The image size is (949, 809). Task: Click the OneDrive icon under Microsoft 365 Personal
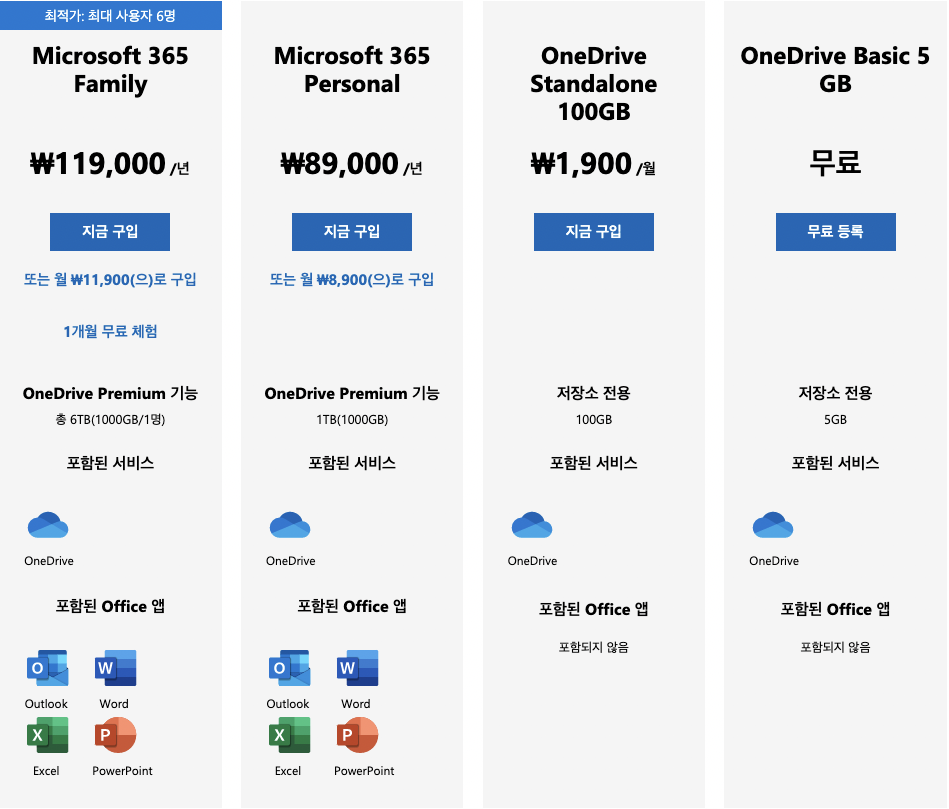tap(290, 525)
